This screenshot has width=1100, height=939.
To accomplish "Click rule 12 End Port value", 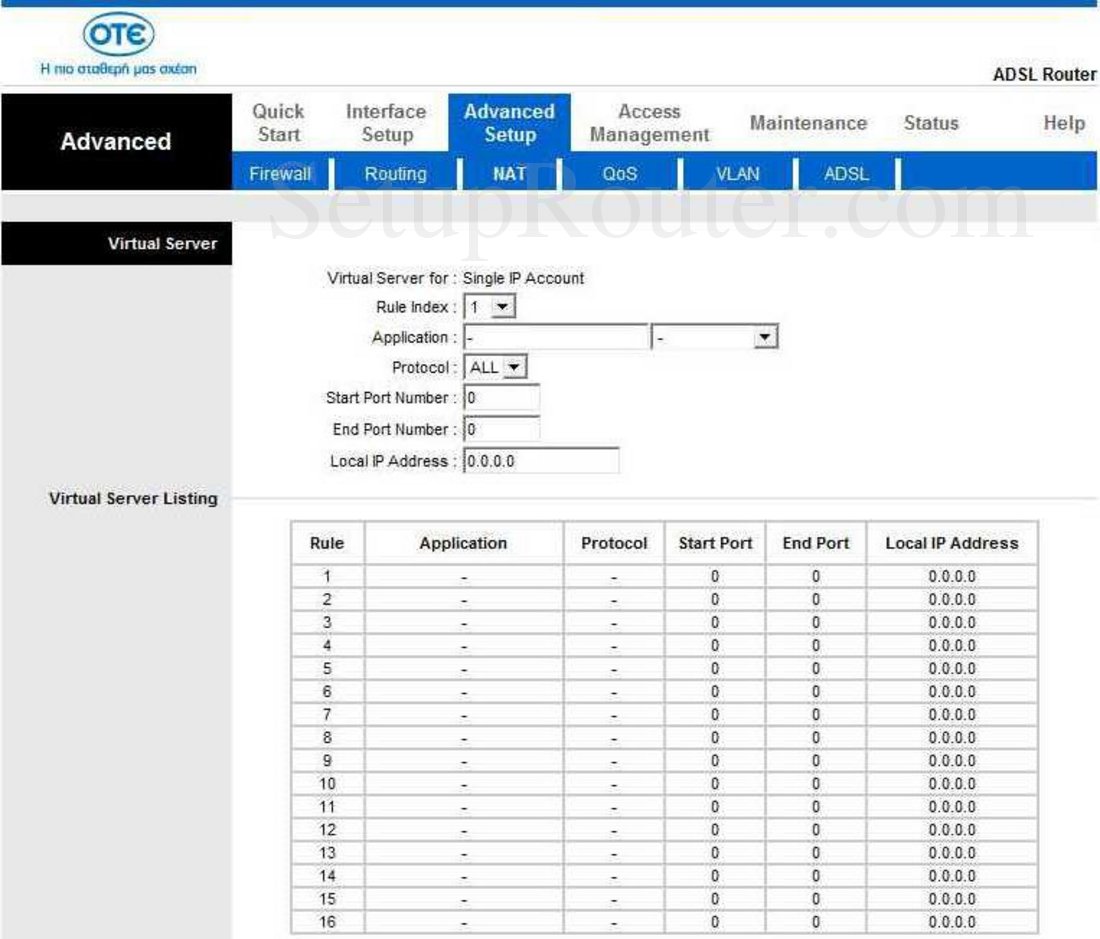I will pyautogui.click(x=816, y=830).
